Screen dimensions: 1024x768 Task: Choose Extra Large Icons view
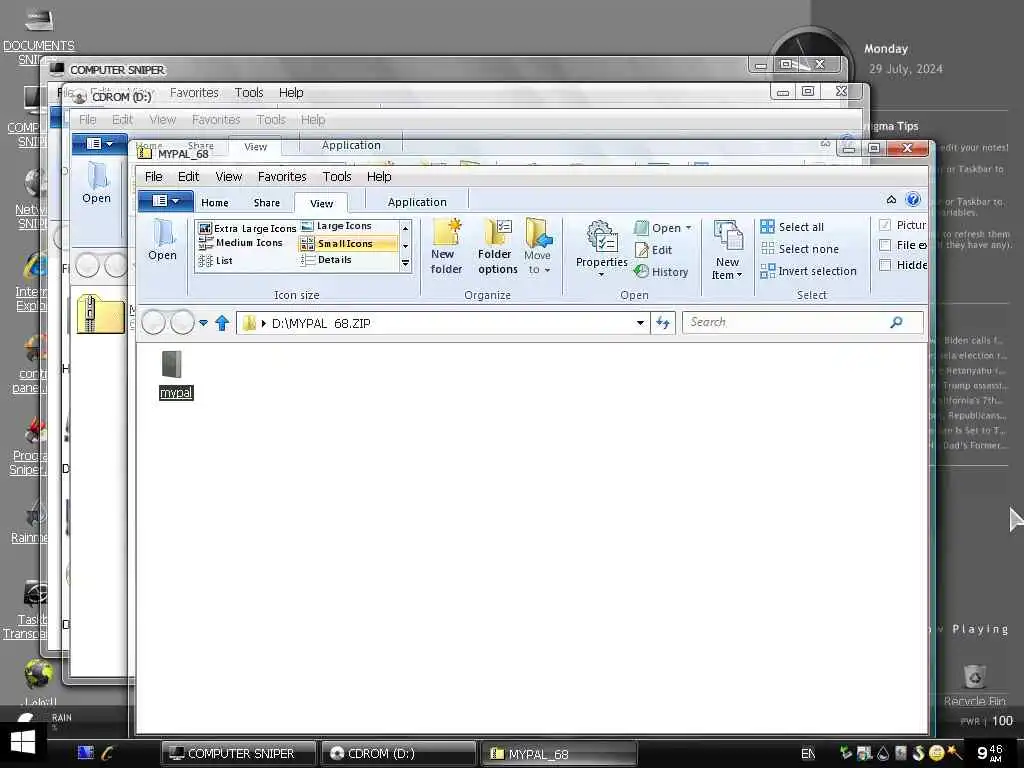point(248,228)
